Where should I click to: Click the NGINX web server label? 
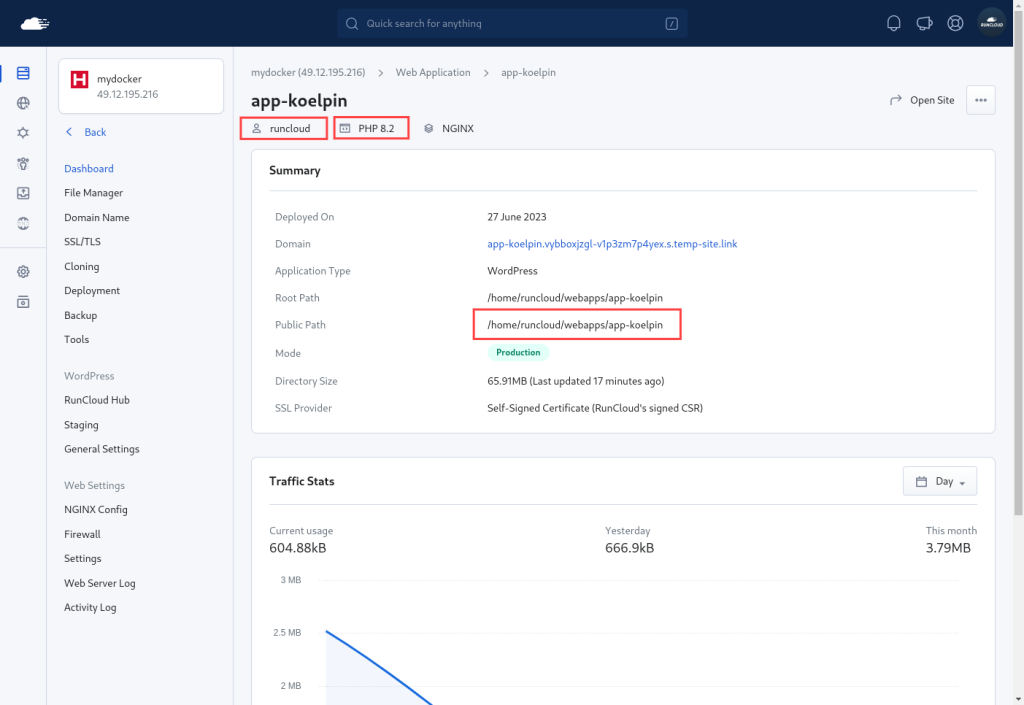click(x=458, y=129)
